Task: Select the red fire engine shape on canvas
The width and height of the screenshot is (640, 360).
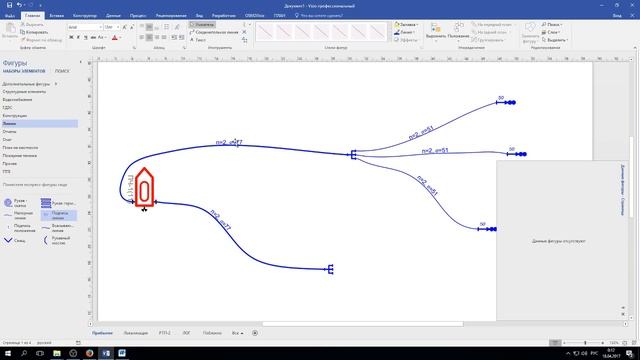Action: click(x=144, y=188)
